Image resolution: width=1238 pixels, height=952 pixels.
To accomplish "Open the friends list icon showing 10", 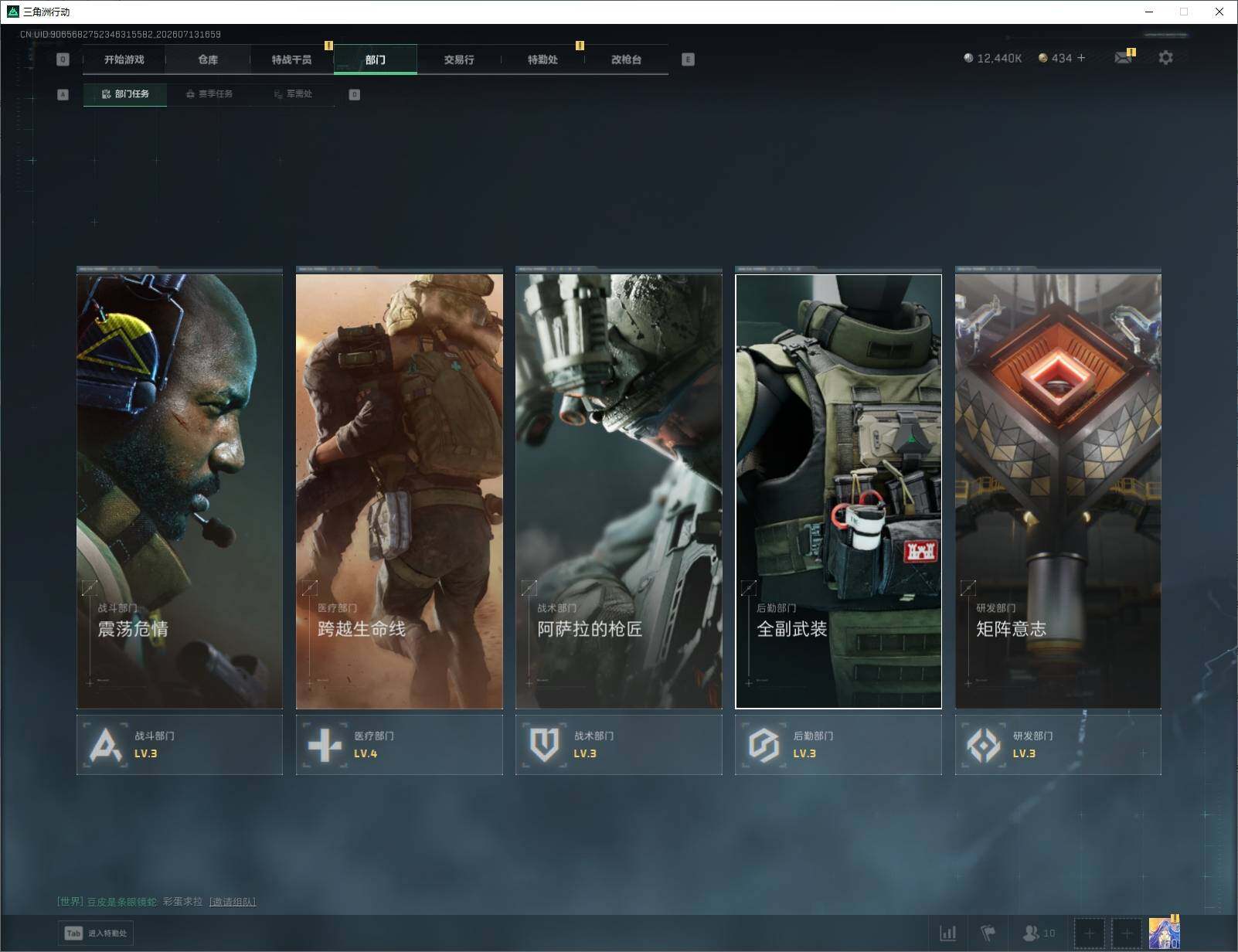I will pos(1039,933).
